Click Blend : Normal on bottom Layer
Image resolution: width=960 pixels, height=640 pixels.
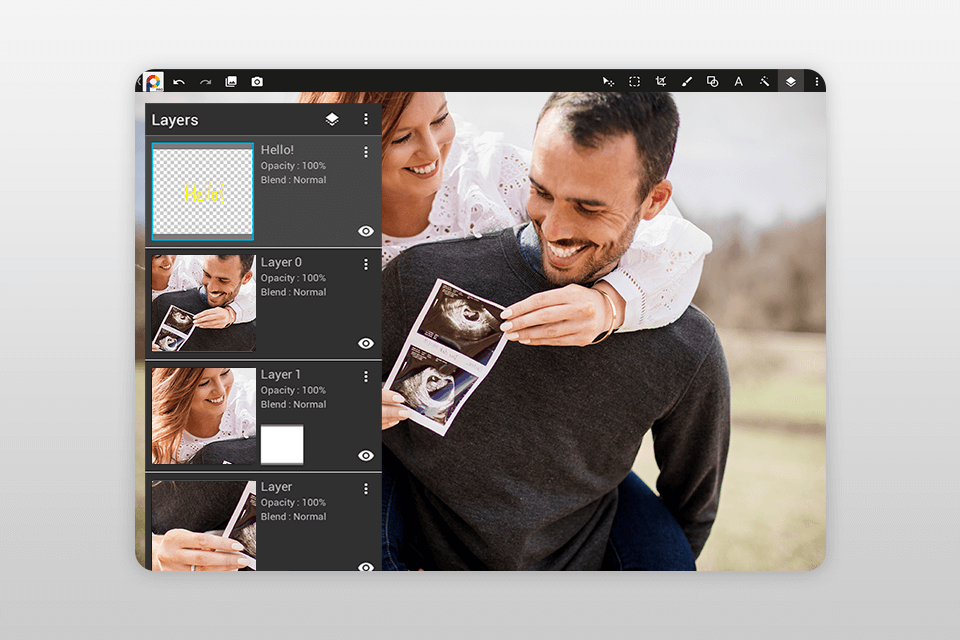(x=293, y=517)
